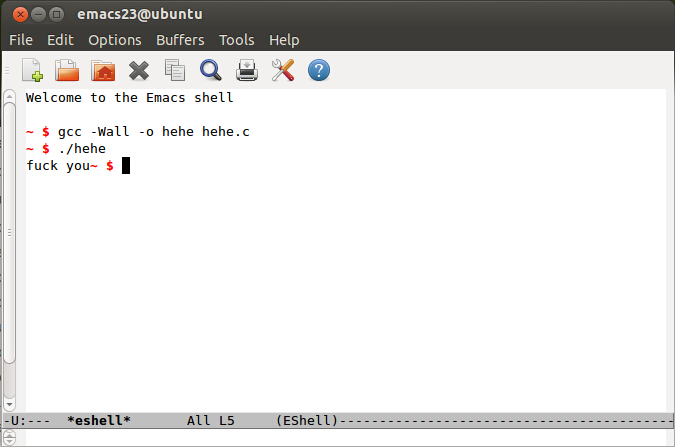This screenshot has height=447, width=675.
Task: Click the magnifier Search icon
Action: click(211, 70)
